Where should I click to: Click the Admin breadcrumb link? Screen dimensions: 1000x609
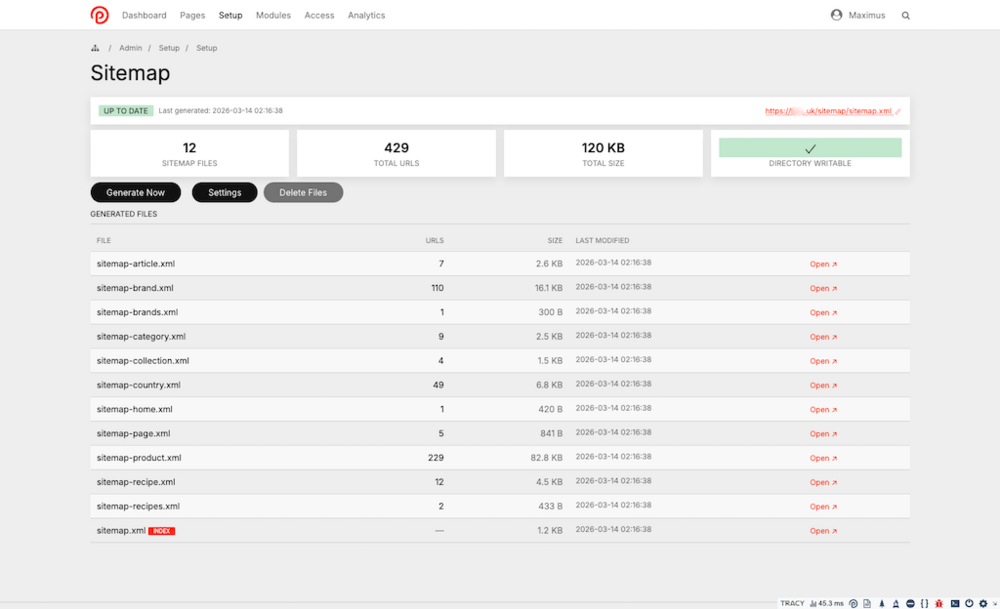[130, 48]
